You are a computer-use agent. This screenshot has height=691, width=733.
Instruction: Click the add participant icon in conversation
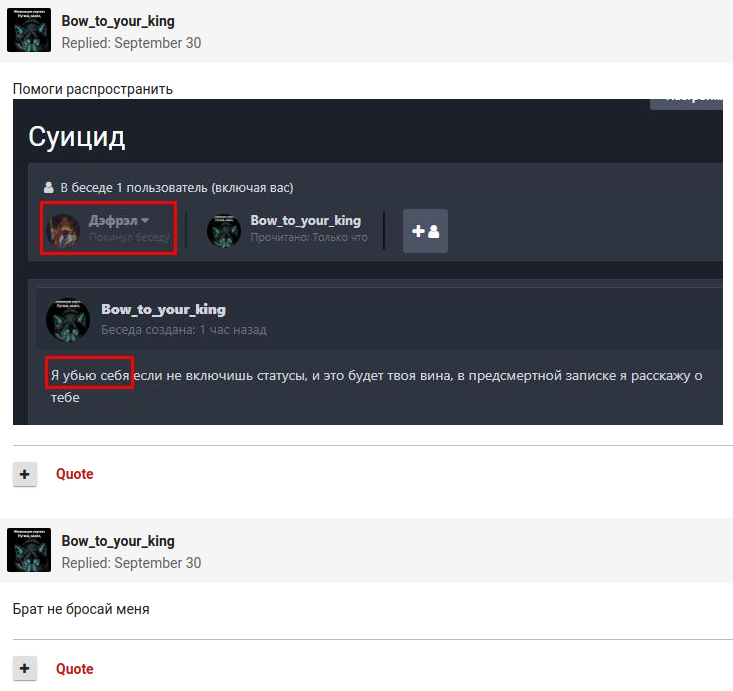coord(425,231)
